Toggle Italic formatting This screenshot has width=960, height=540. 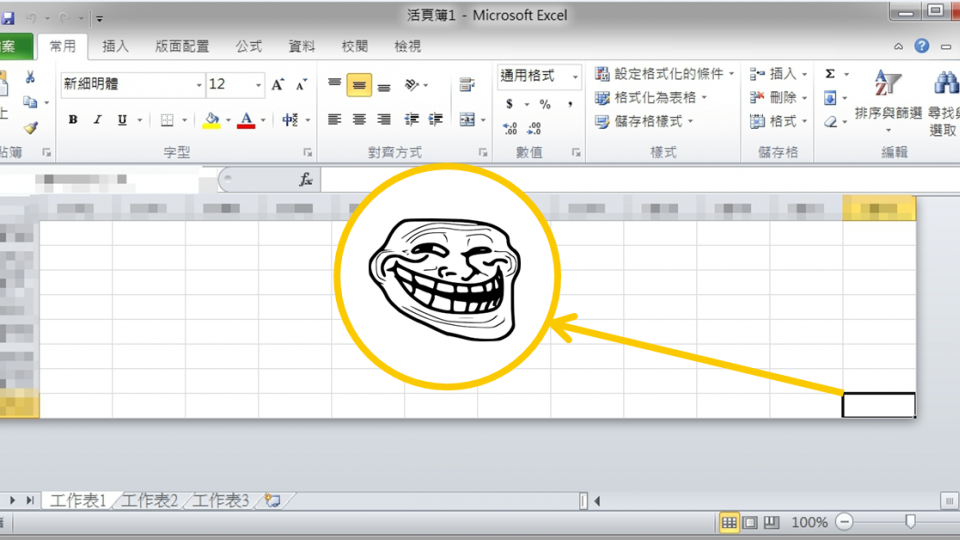[97, 120]
